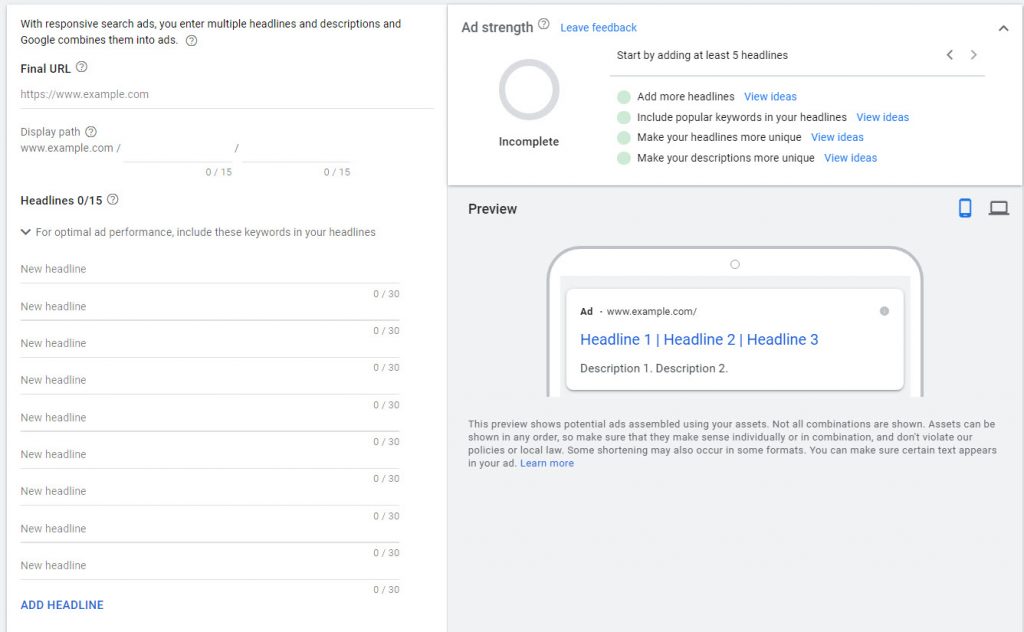1024x632 pixels.
Task: Show next ad strength suggestion arrow
Action: pos(973,55)
